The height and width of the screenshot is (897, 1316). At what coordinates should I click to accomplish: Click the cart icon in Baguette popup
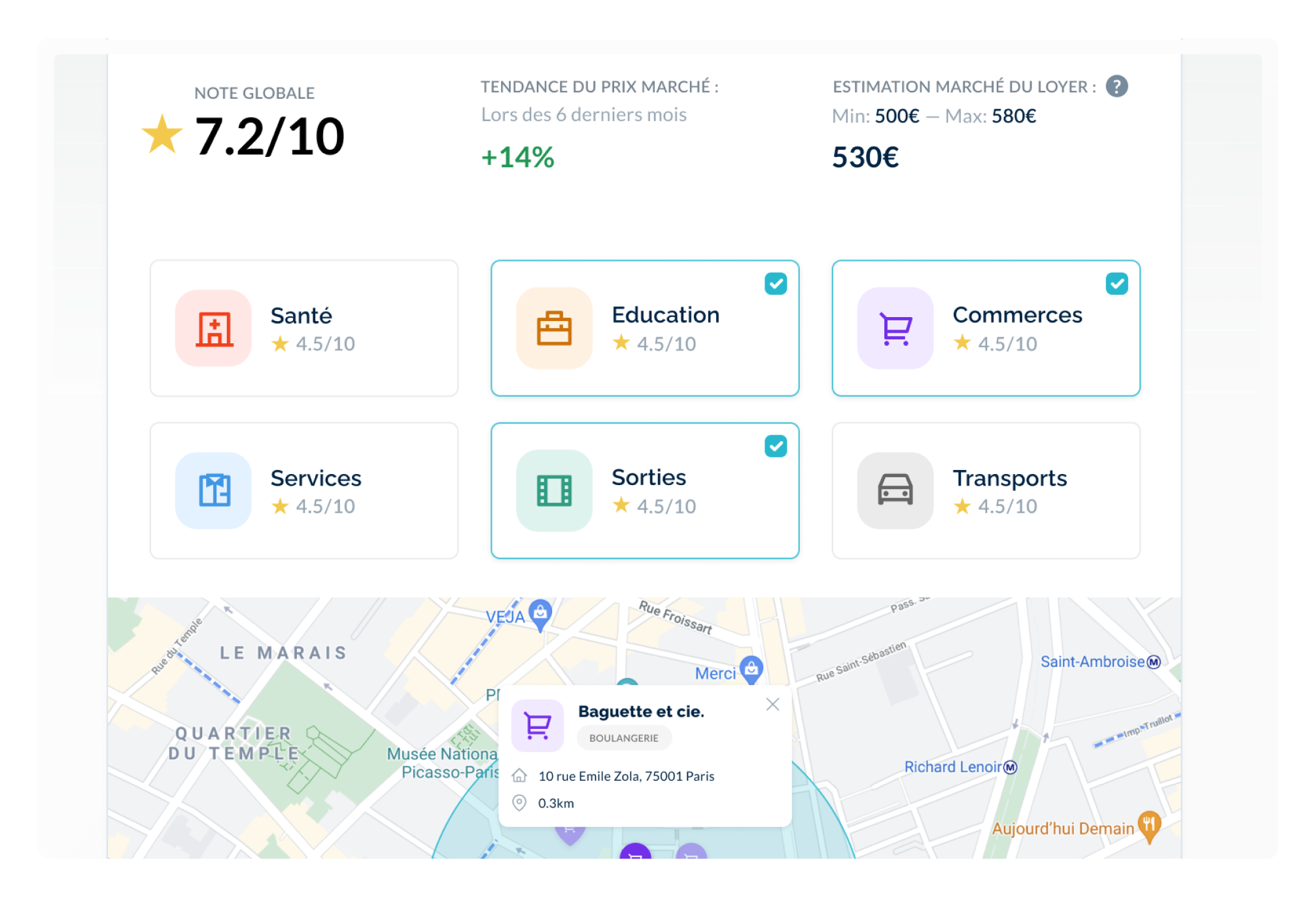coord(538,726)
